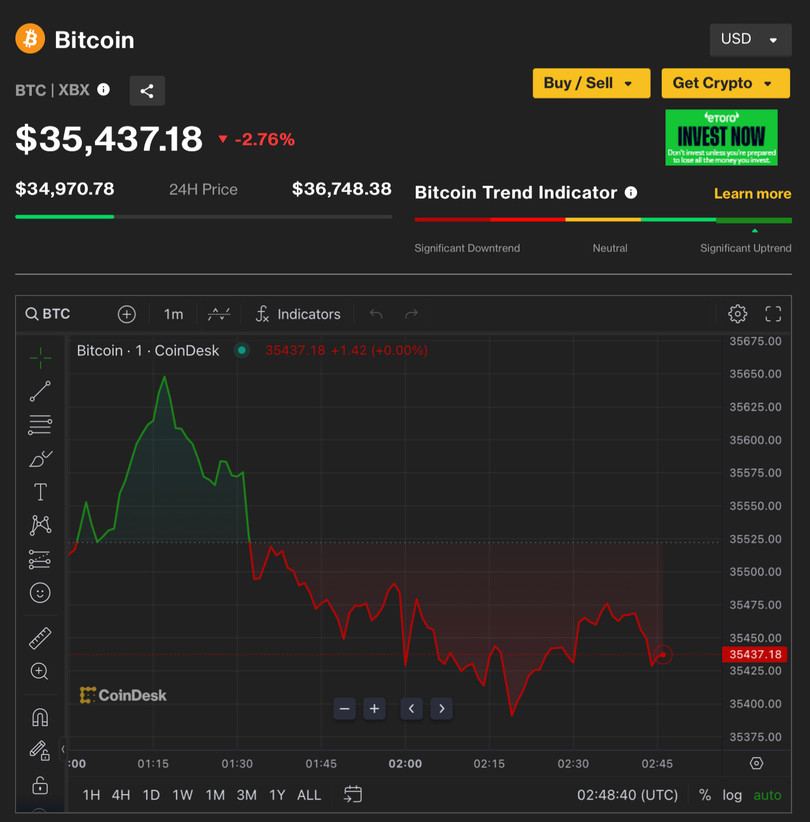Expand the Buy / Sell dropdown

point(590,83)
